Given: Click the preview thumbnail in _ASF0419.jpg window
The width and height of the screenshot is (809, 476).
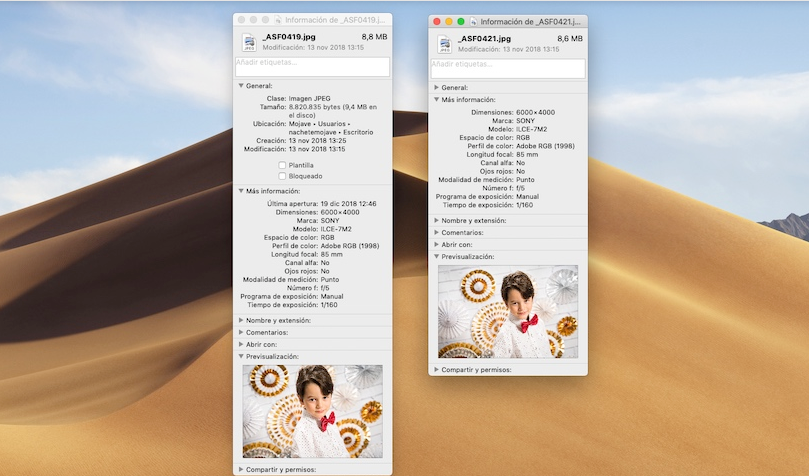Looking at the screenshot, I should click(313, 412).
